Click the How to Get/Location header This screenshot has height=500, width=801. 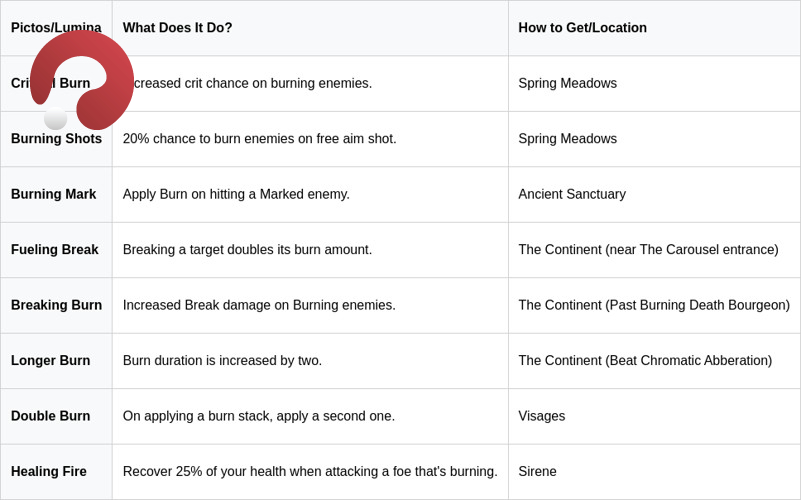pyautogui.click(x=582, y=28)
